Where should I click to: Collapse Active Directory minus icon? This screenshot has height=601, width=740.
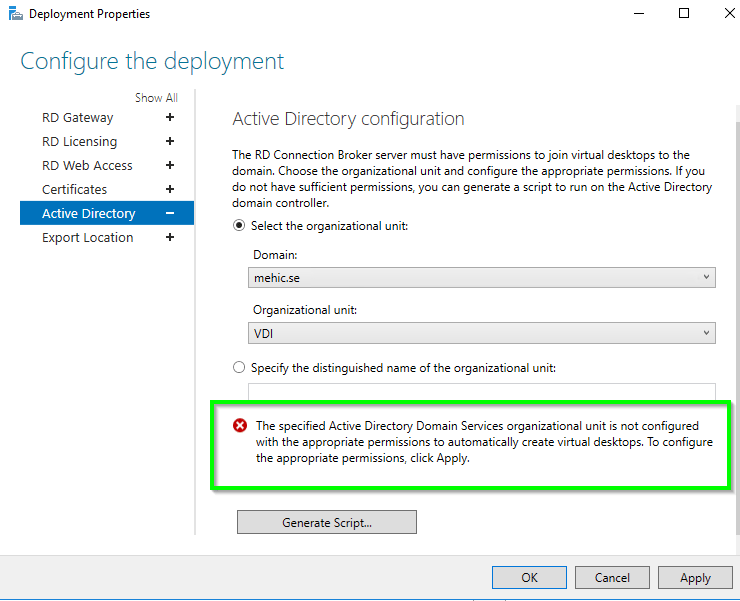coord(170,213)
